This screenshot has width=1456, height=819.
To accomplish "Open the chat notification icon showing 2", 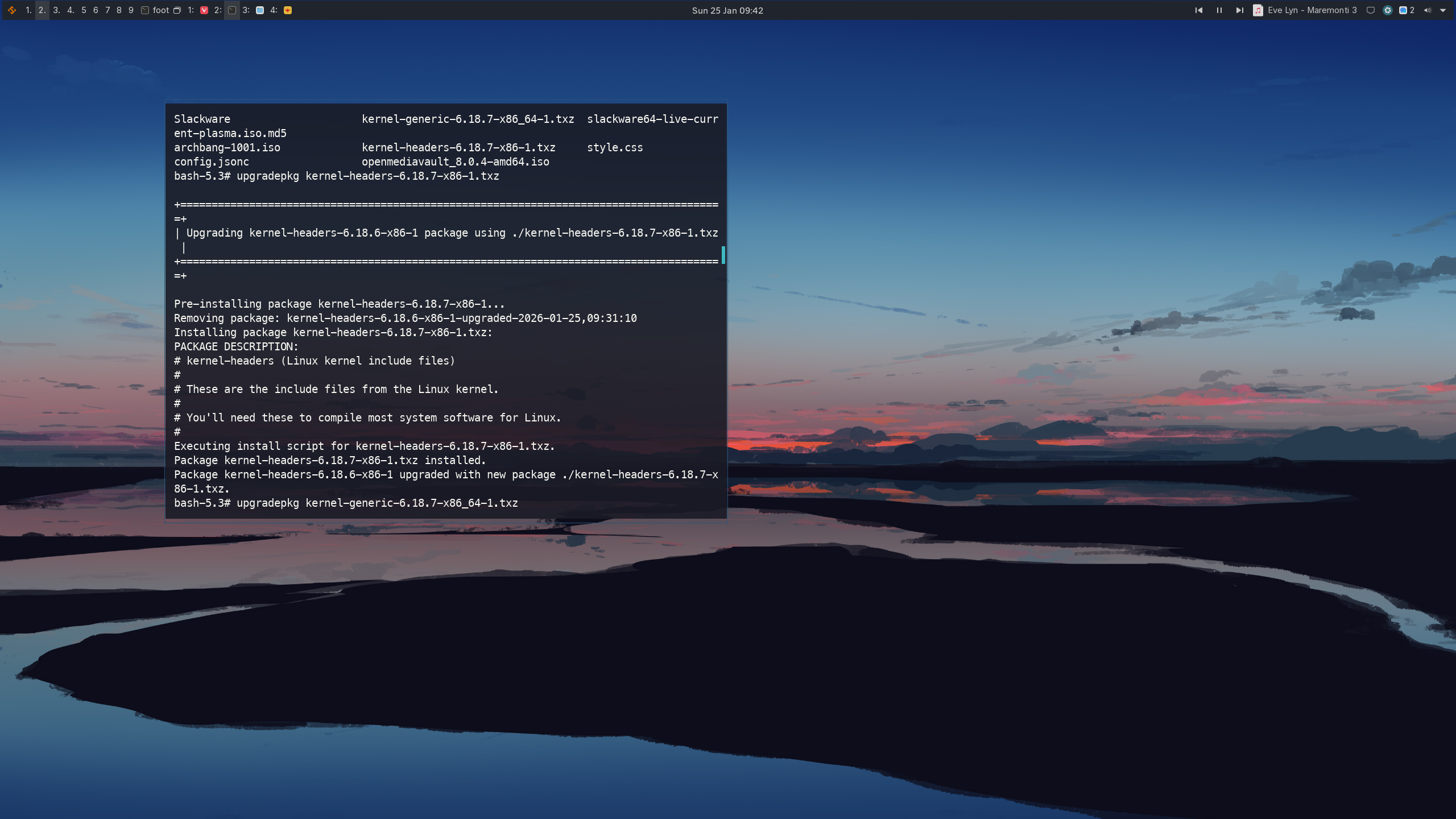I will pos(1406,10).
